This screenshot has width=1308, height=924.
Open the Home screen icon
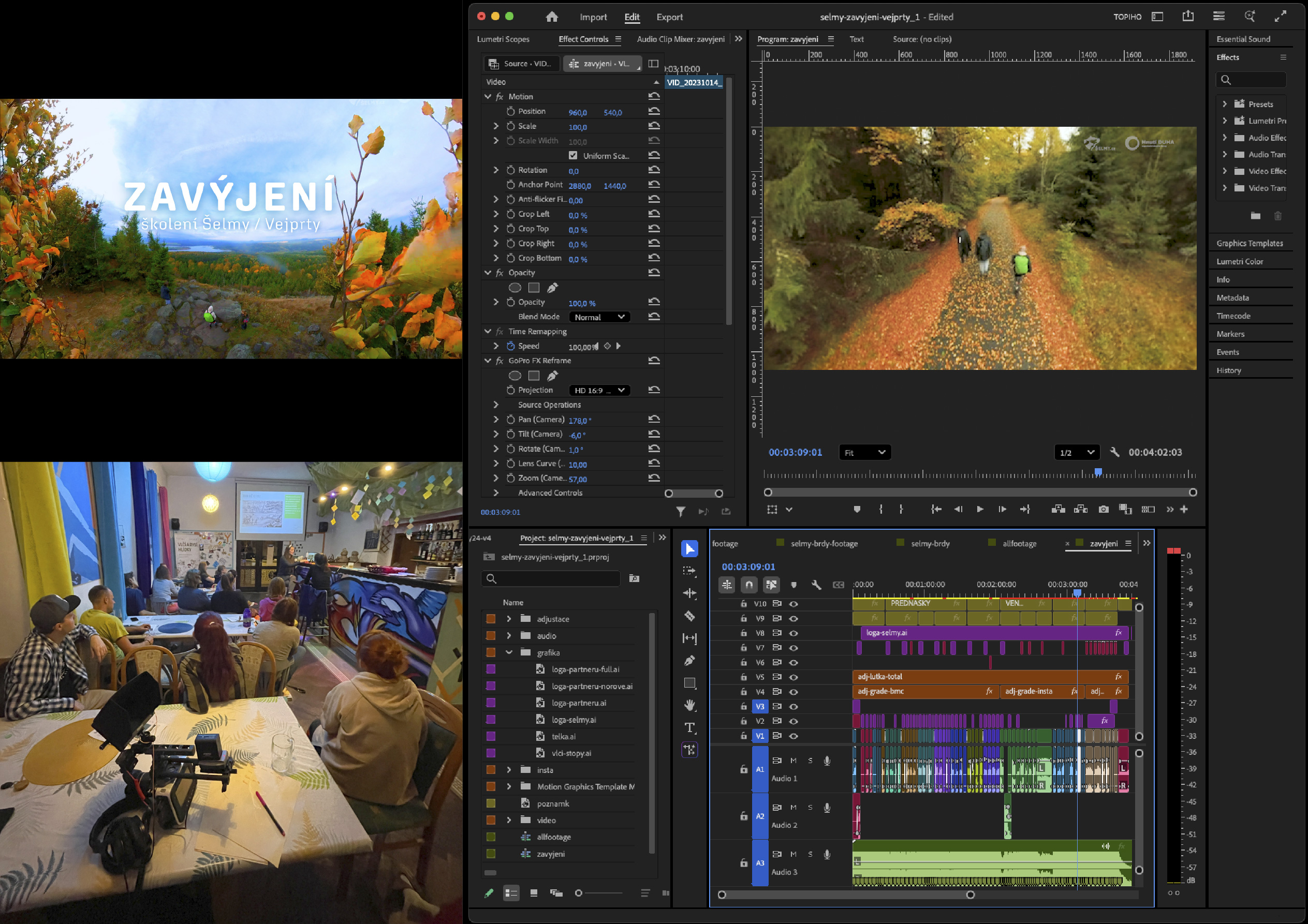pyautogui.click(x=551, y=17)
